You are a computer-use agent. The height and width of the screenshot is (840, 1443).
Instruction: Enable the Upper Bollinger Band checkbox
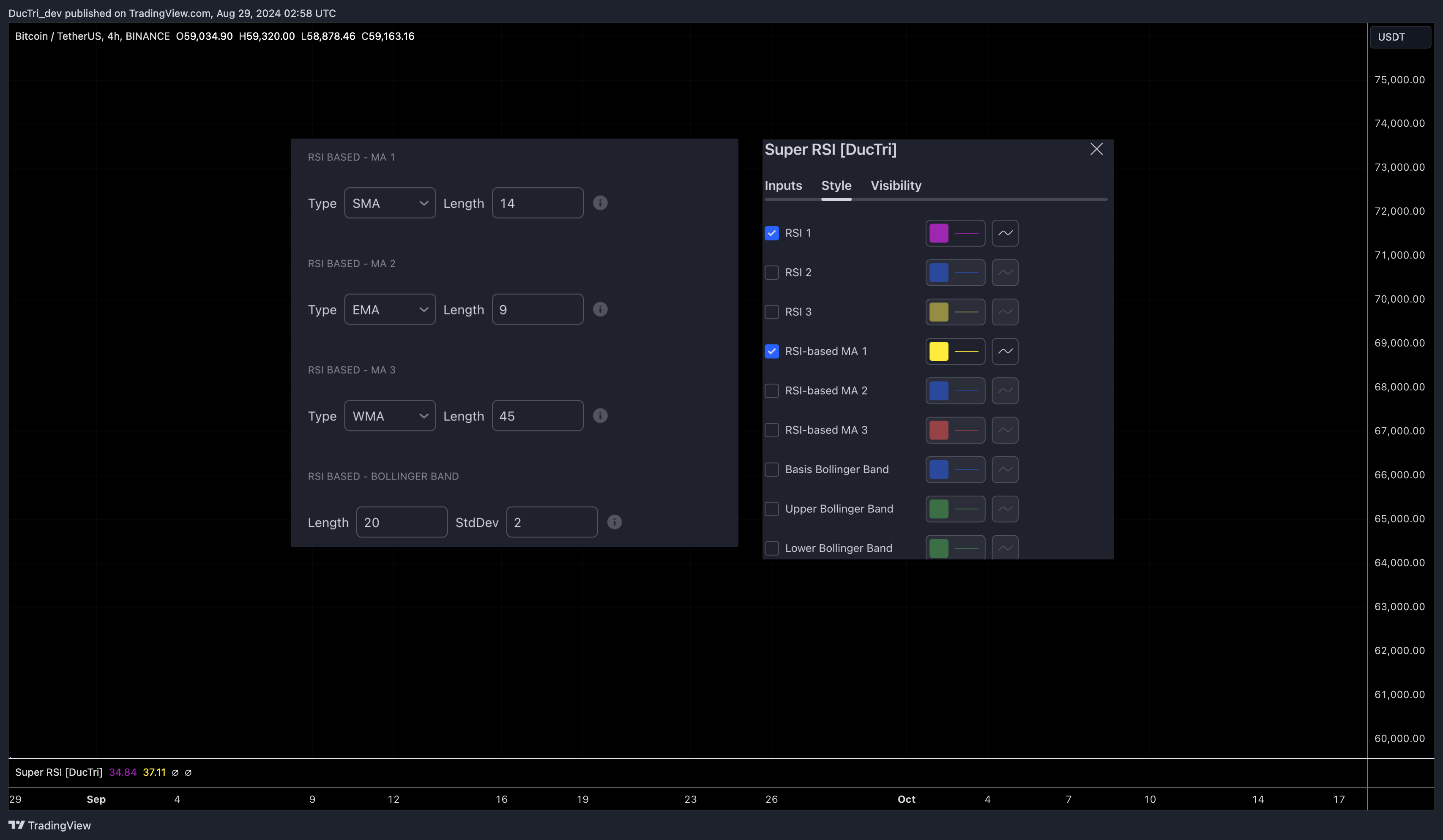pyautogui.click(x=771, y=509)
